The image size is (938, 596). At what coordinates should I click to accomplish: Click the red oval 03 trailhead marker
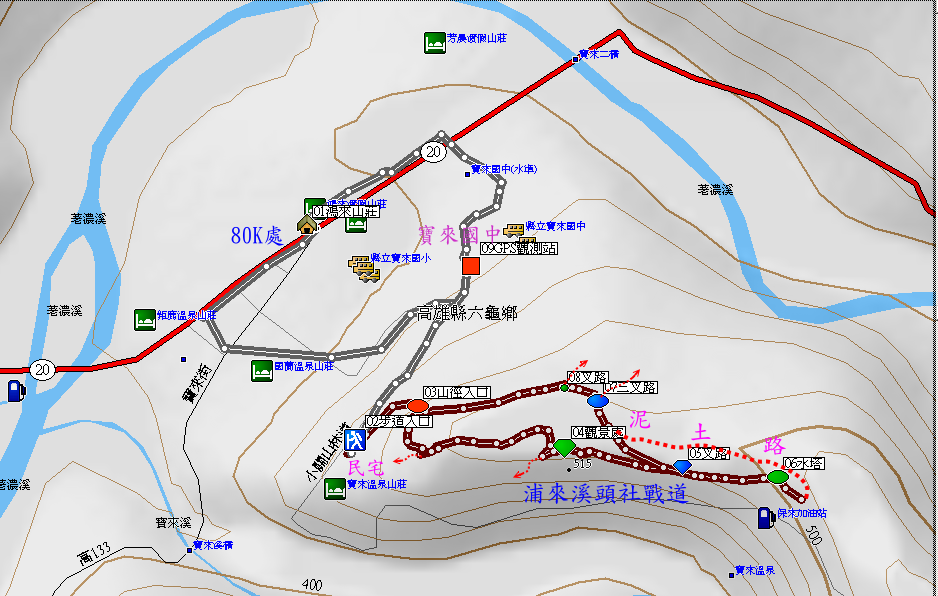[416, 406]
